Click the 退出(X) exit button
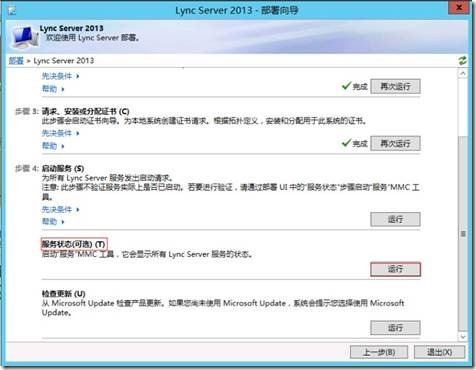 pos(439,352)
